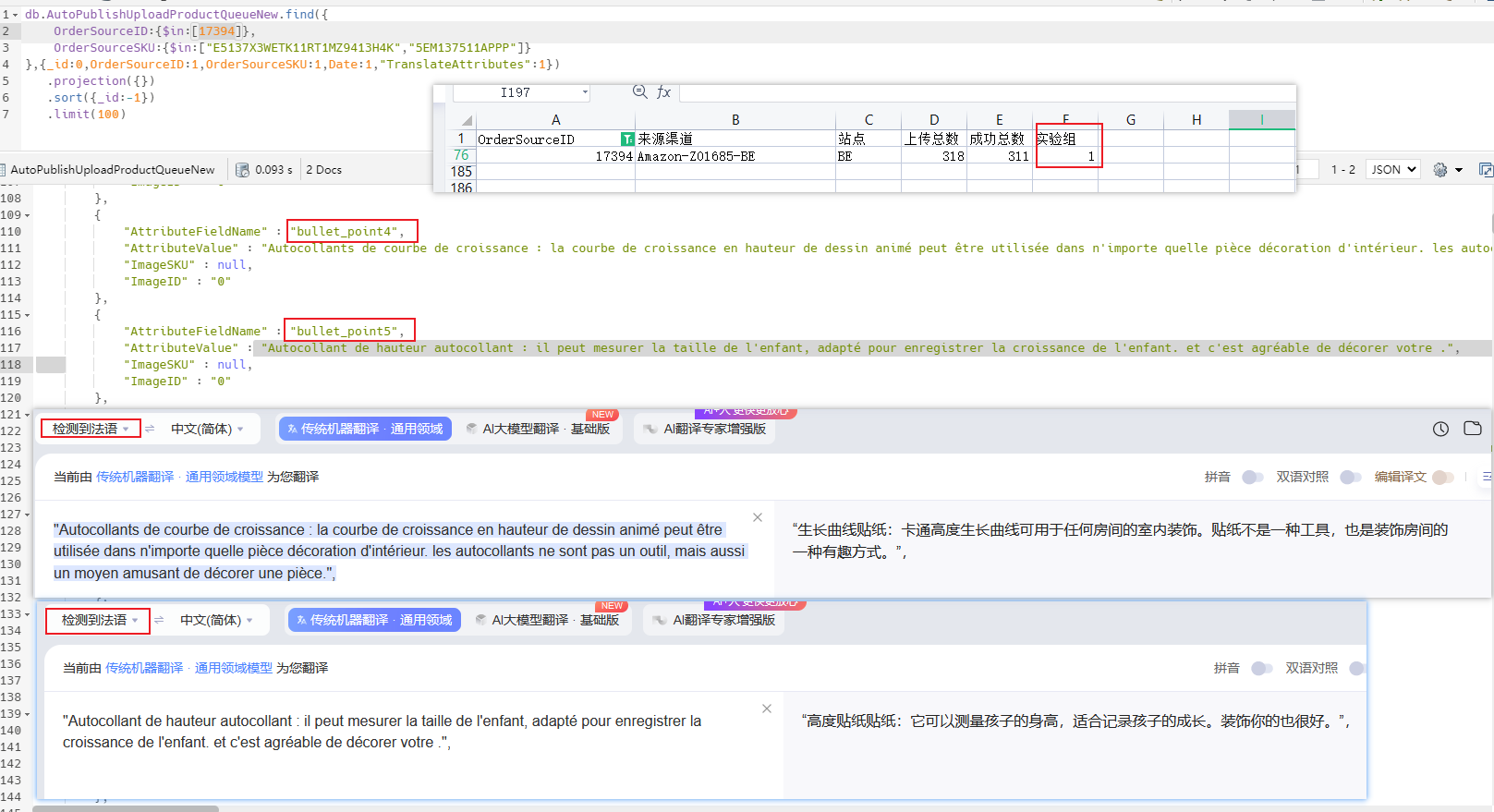1494x812 pixels.
Task: Click 传统机器翻译 link in lower panel
Action: (144, 668)
